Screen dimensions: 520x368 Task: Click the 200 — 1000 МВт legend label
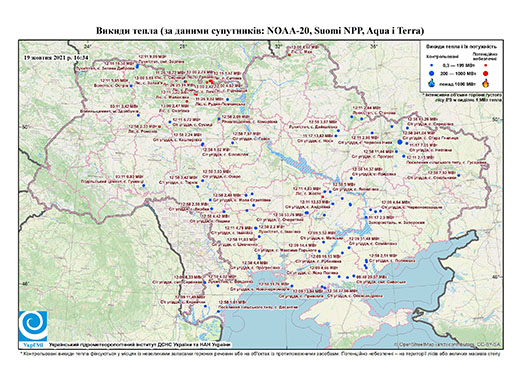(457, 73)
